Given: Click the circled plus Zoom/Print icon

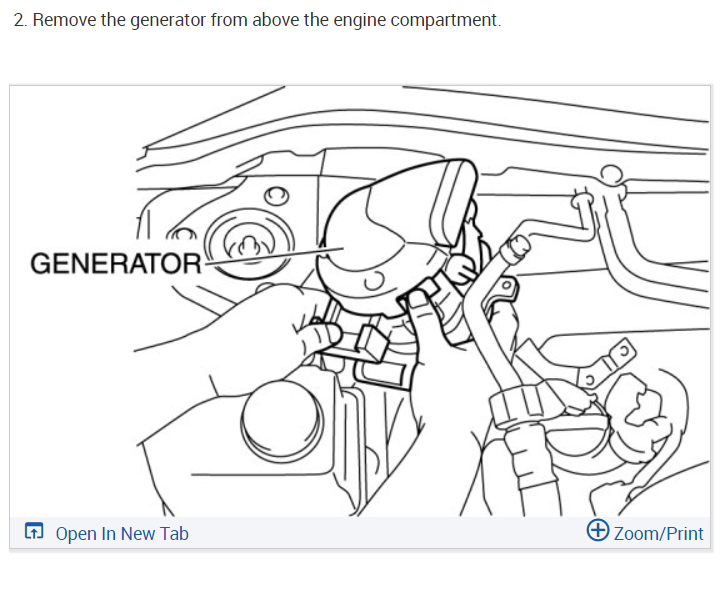Looking at the screenshot, I should (x=598, y=530).
